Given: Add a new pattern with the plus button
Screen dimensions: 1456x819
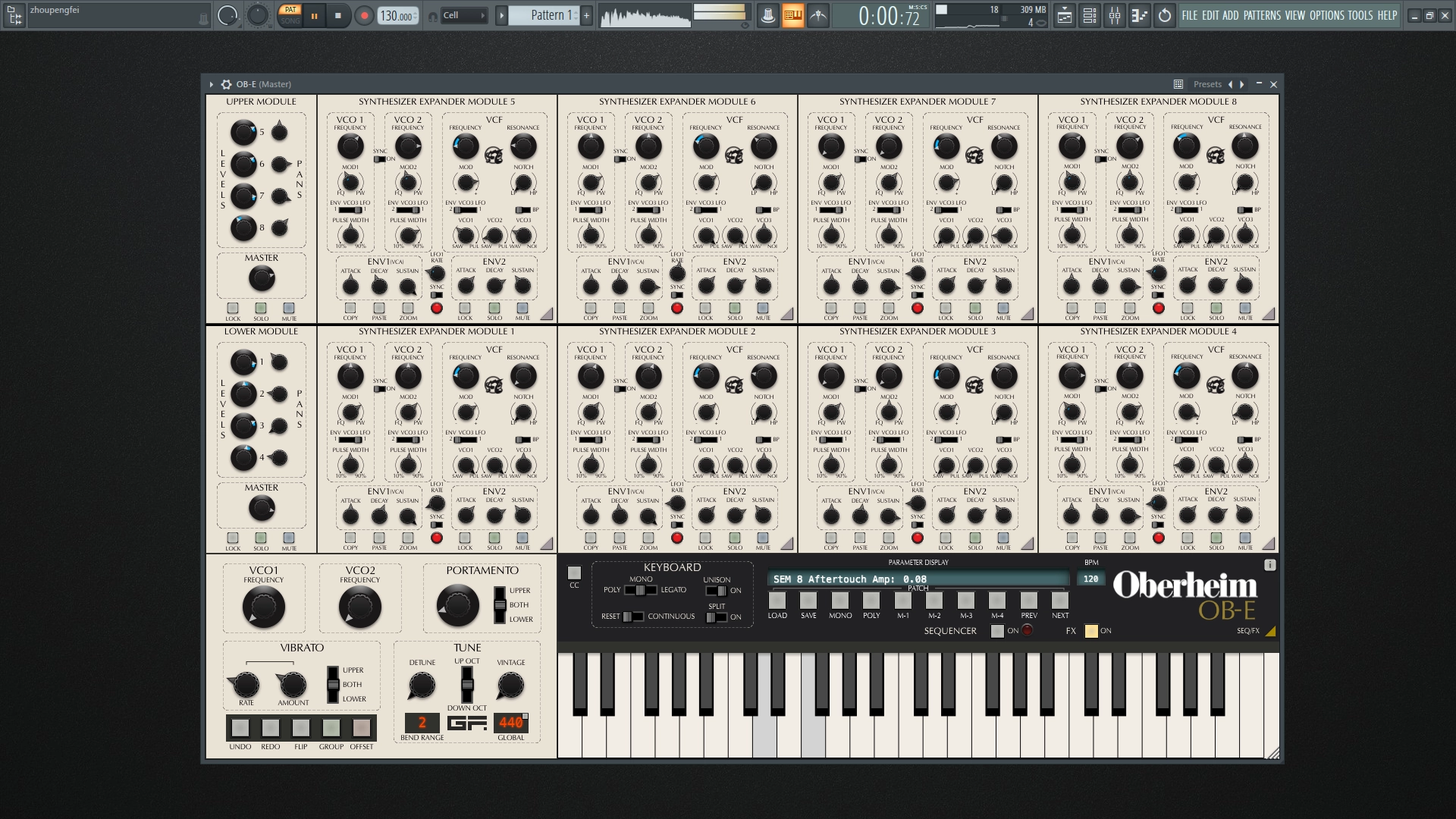Looking at the screenshot, I should click(586, 15).
